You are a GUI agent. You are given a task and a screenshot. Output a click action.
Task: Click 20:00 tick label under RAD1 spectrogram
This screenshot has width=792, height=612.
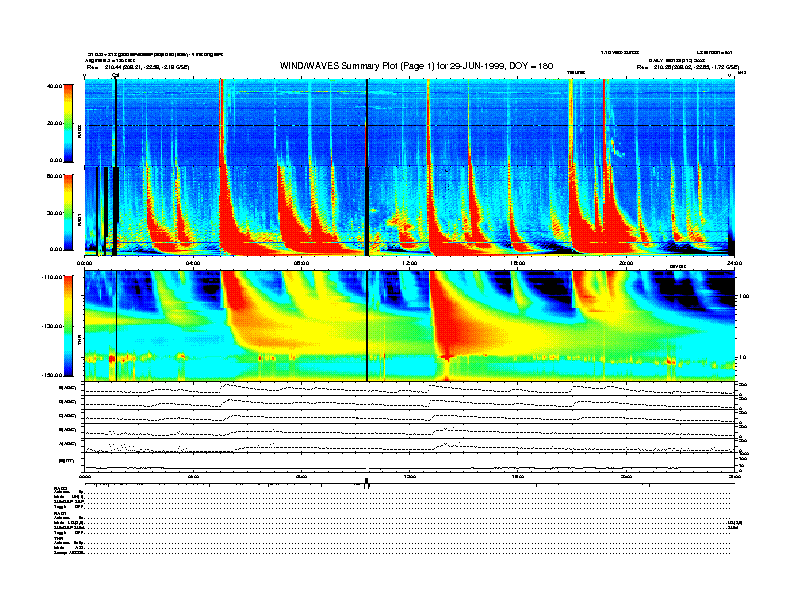click(626, 263)
